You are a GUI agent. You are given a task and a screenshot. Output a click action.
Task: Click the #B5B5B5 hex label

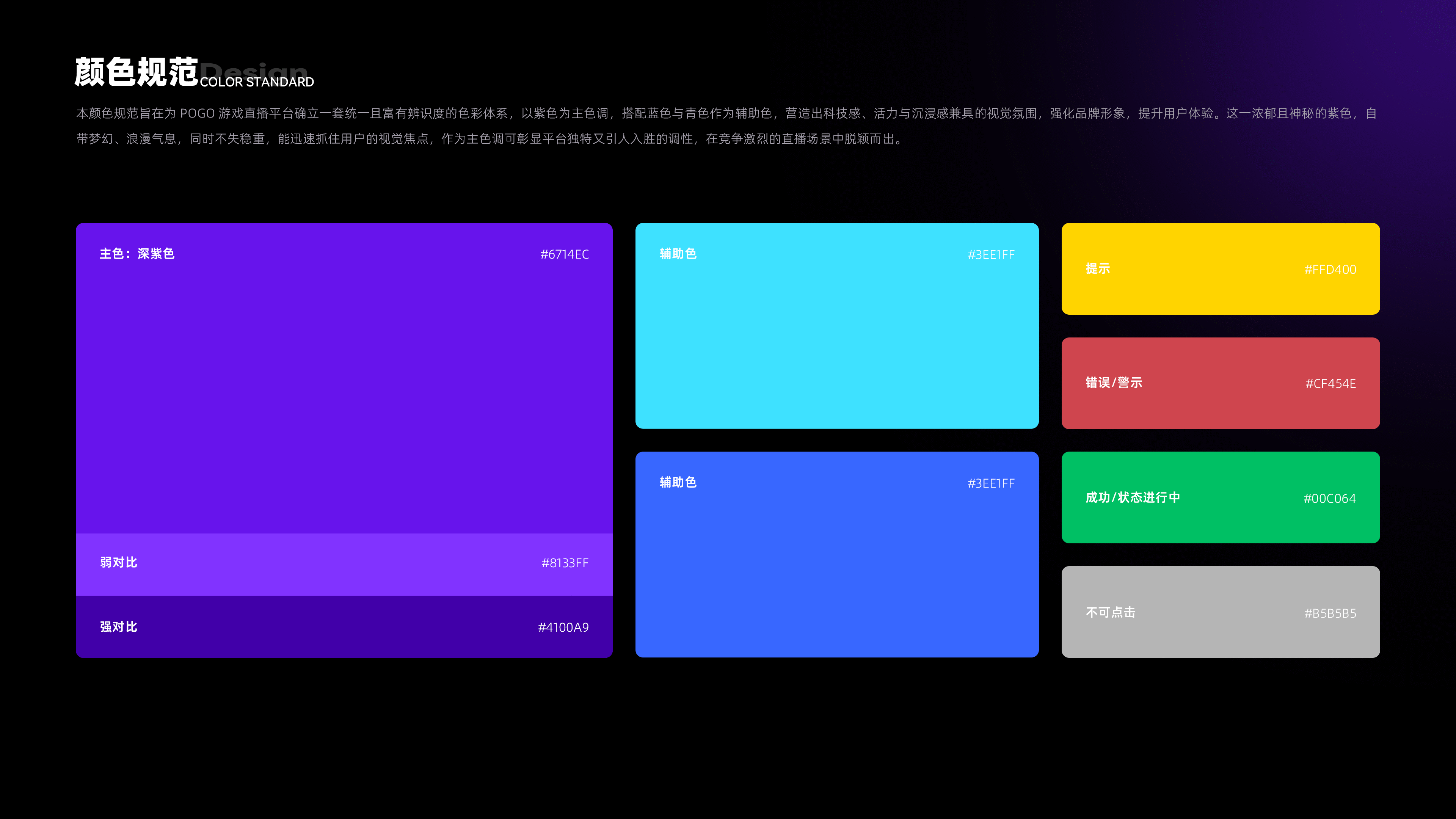pos(1330,613)
